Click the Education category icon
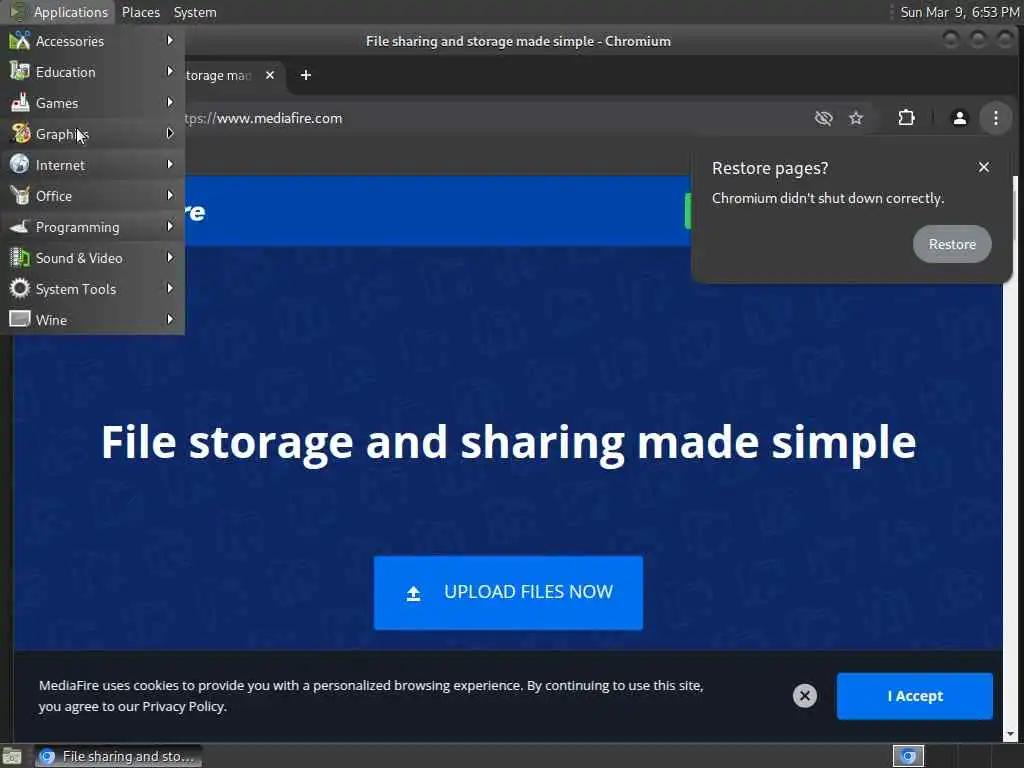 20,71
